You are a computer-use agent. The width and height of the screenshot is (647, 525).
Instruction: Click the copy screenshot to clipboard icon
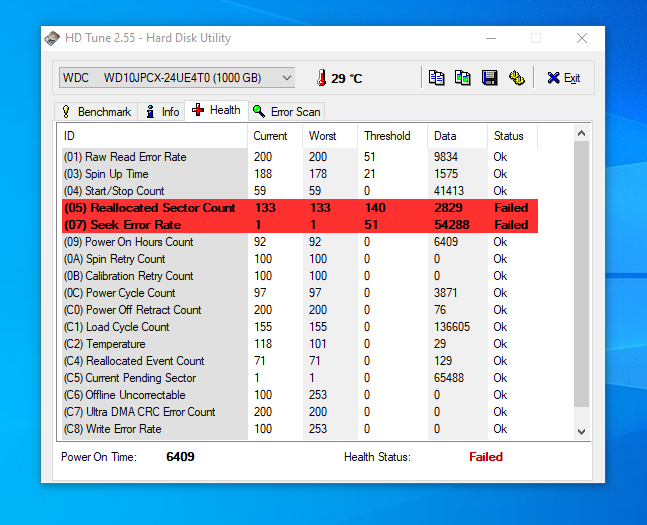(x=463, y=78)
